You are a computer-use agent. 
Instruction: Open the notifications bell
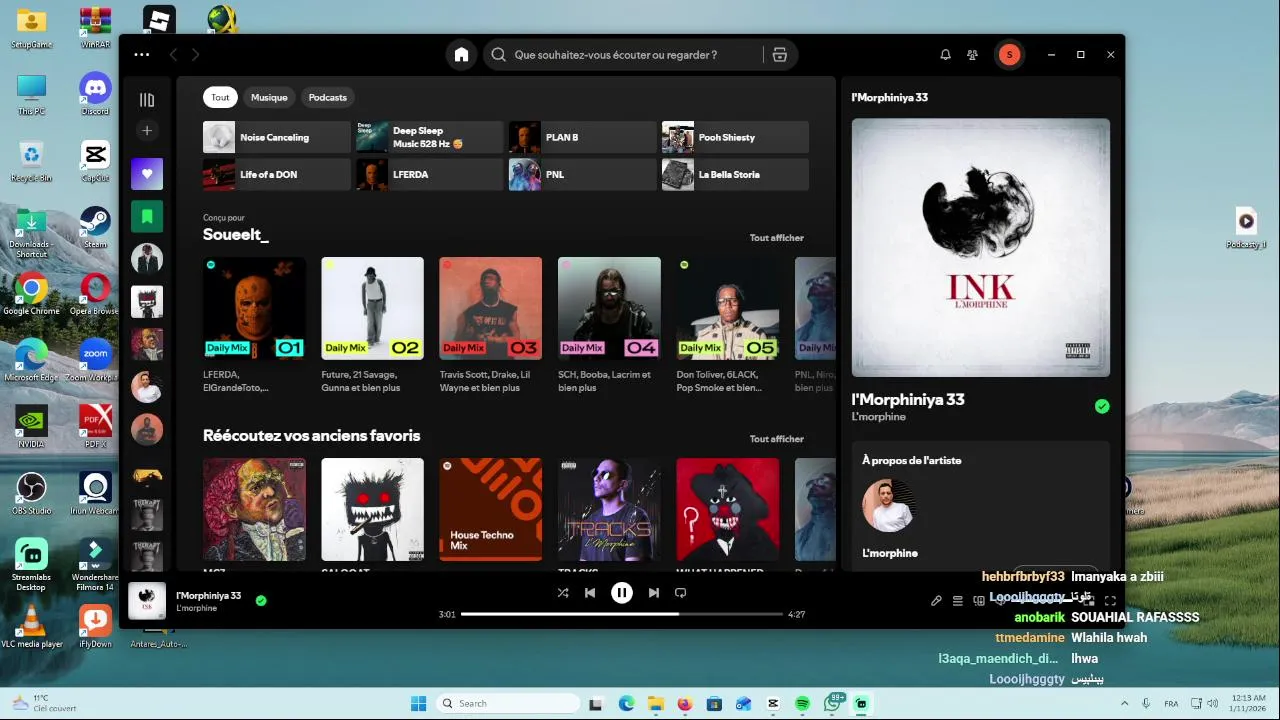[x=945, y=55]
